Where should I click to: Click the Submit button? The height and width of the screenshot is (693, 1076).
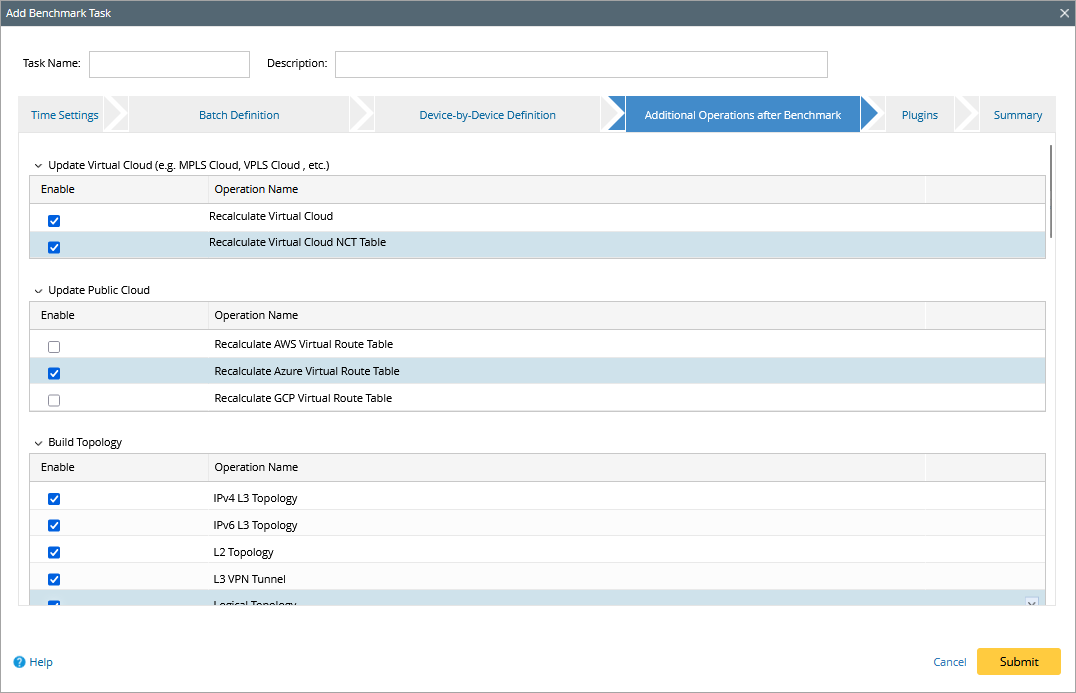coord(1018,662)
